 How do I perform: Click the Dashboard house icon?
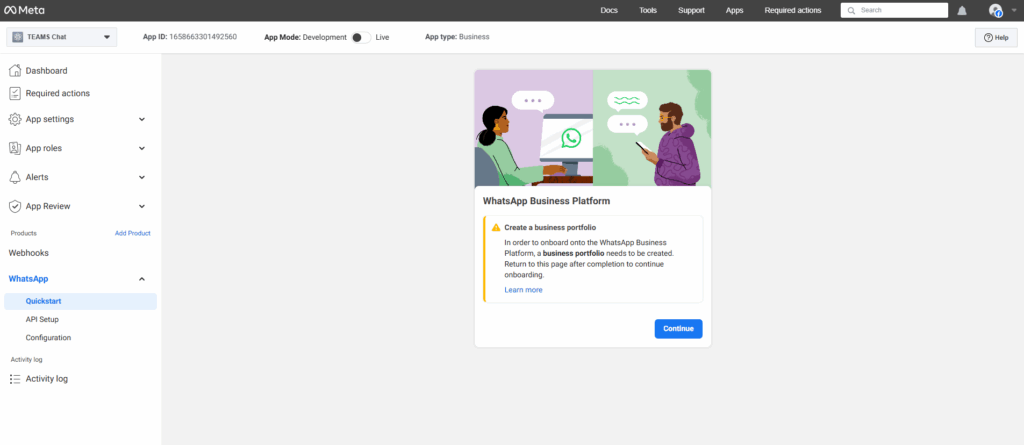[x=14, y=71]
